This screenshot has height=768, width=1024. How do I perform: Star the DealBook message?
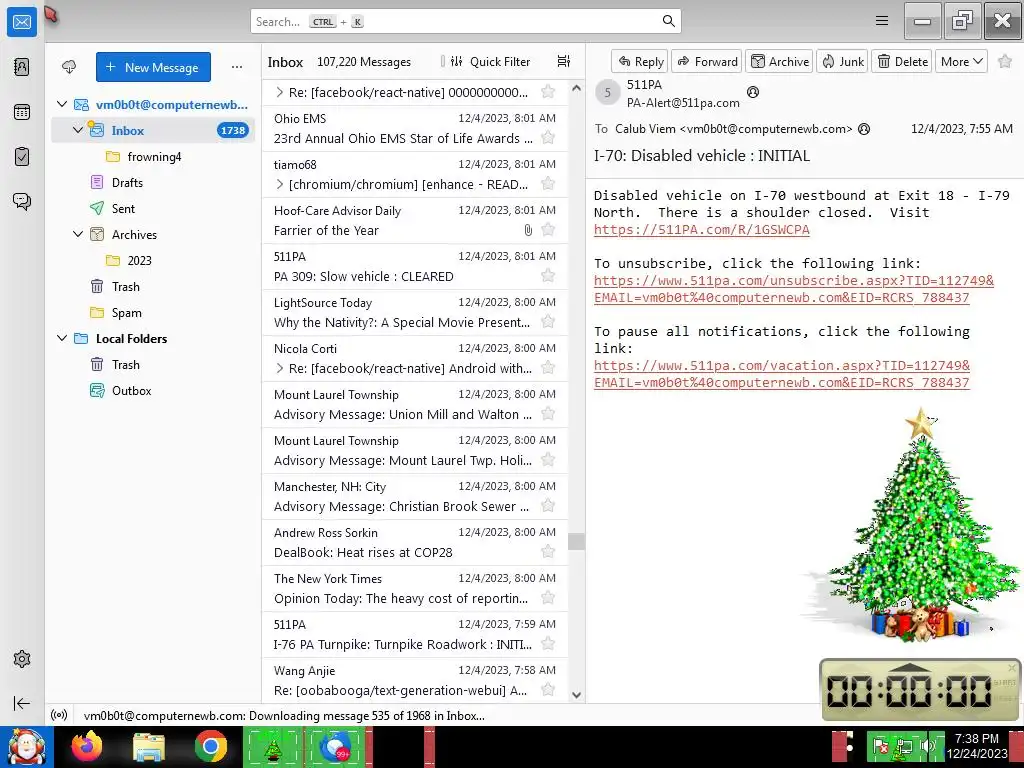pos(549,552)
